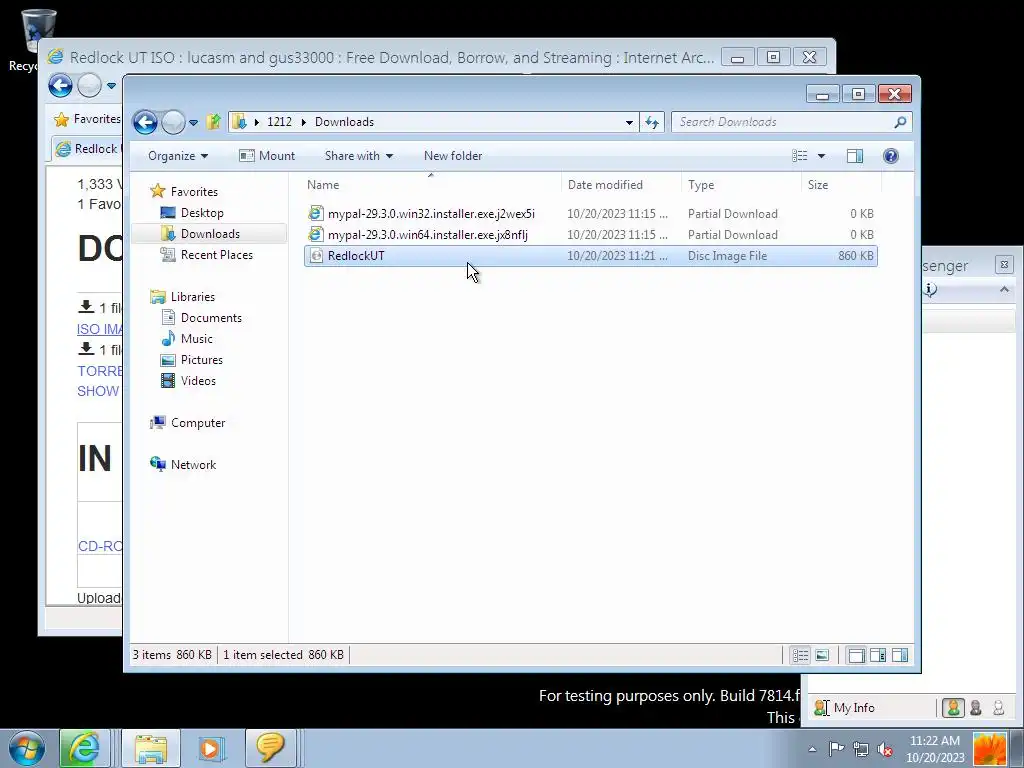Collapse the messenger panel chevron
The image size is (1024, 768).
click(1004, 289)
